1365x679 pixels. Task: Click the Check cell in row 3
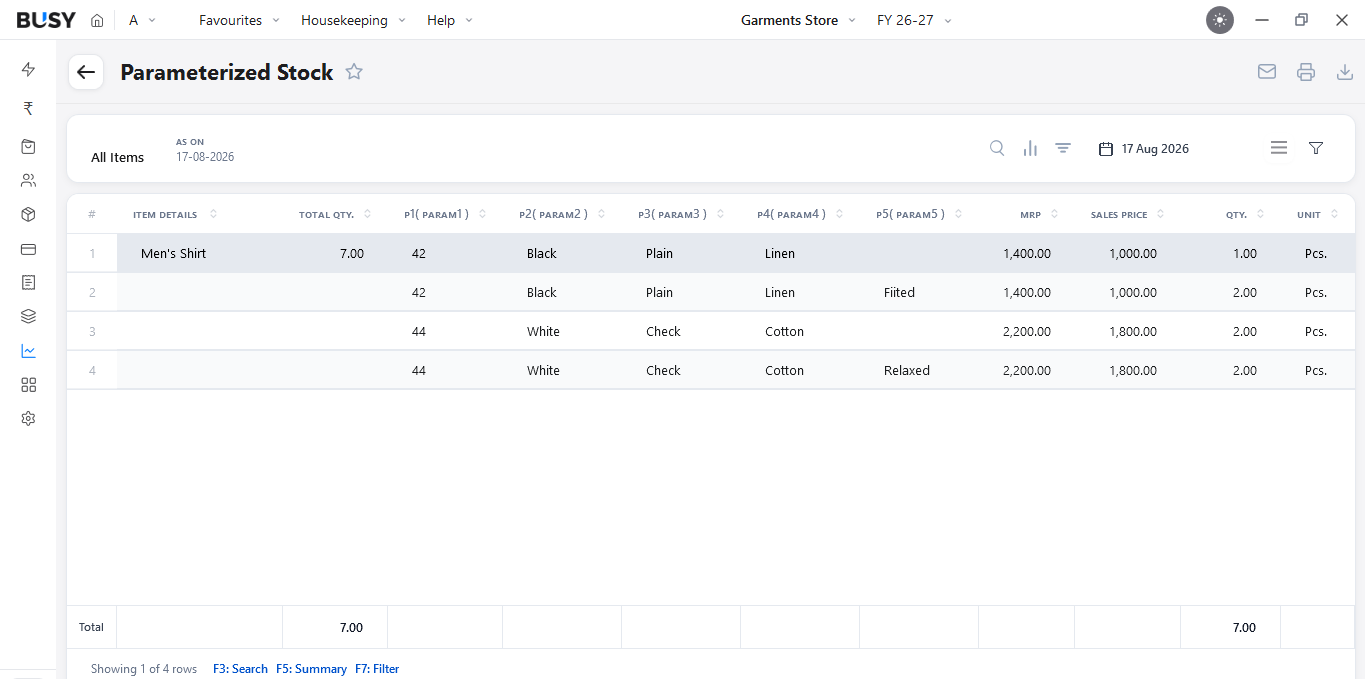click(x=680, y=332)
